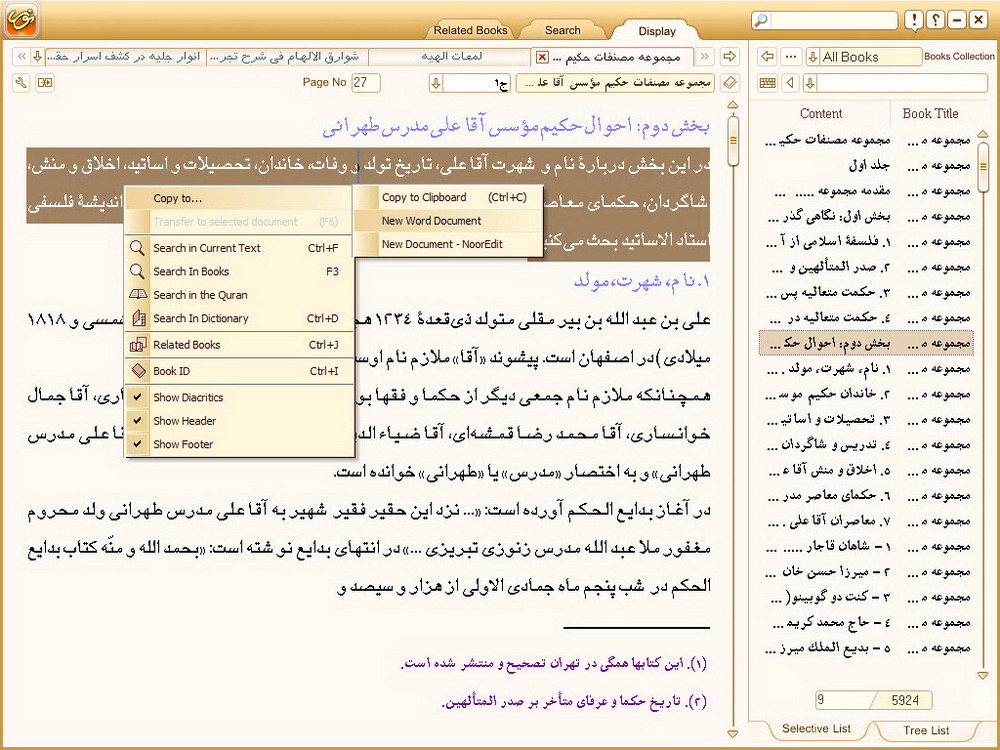Screen dimensions: 1000x750
Task: Click the eraser icon beside the book title
Action: click(x=730, y=82)
